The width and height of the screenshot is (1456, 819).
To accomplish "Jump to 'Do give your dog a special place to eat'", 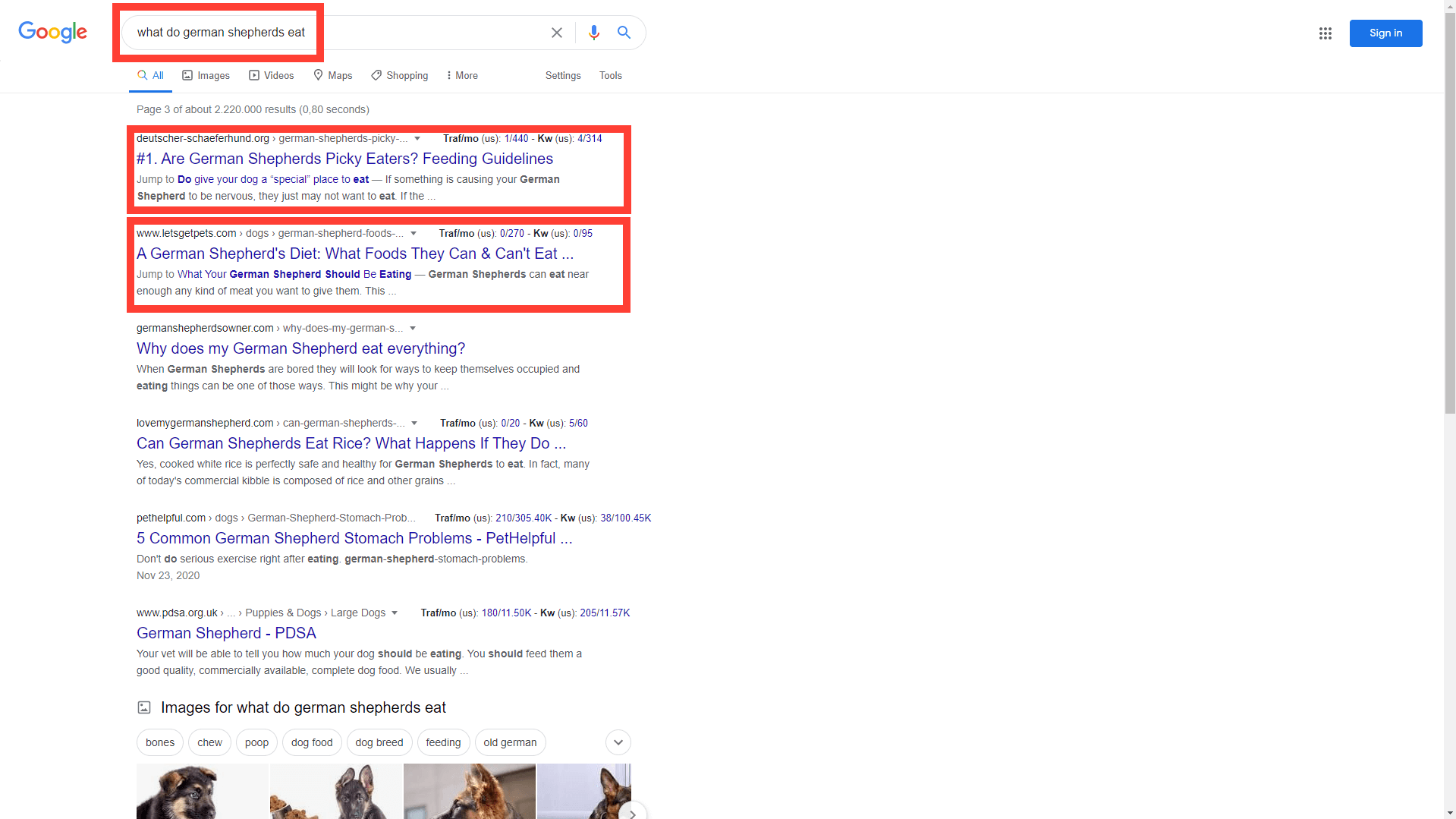I will click(x=273, y=179).
